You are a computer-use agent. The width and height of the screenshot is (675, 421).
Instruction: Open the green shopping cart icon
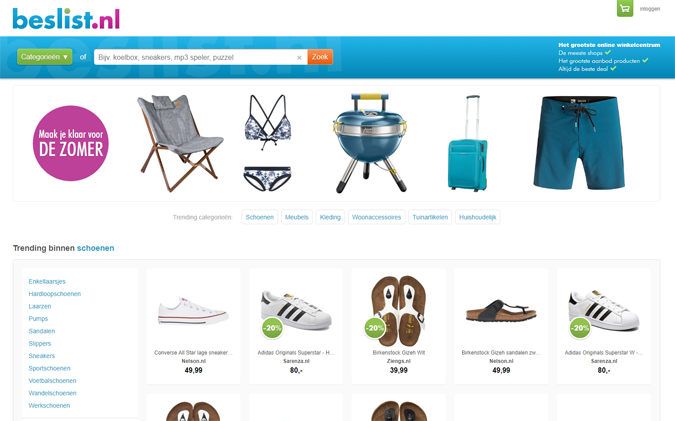(x=625, y=8)
